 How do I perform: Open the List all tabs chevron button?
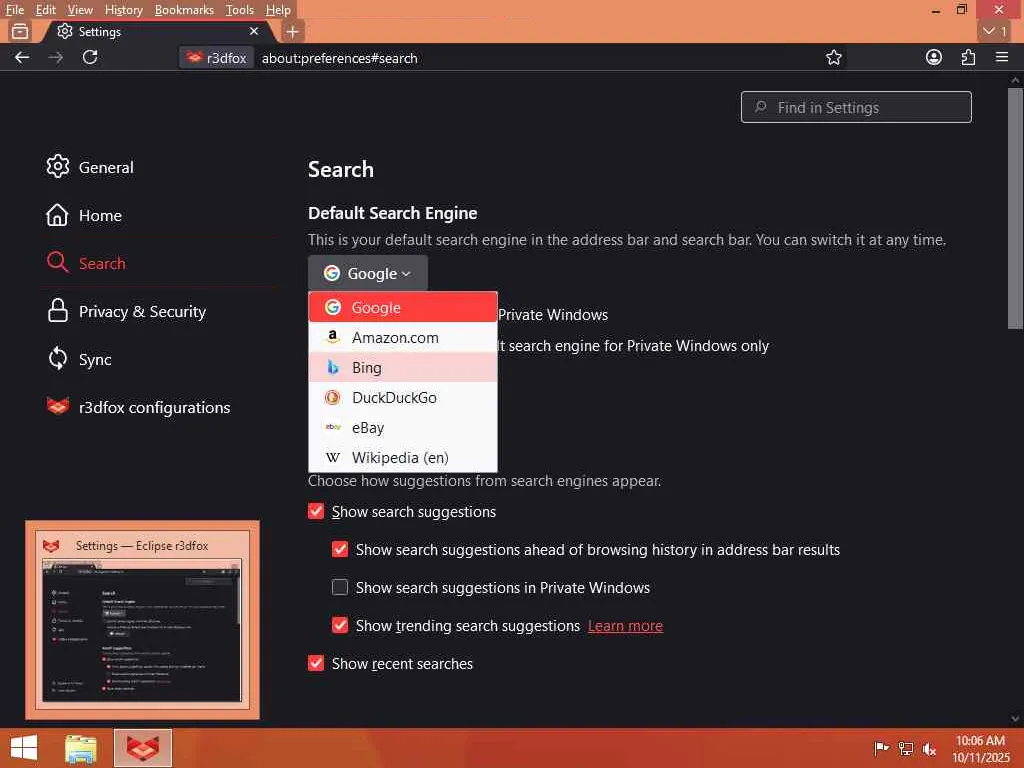[x=995, y=31]
